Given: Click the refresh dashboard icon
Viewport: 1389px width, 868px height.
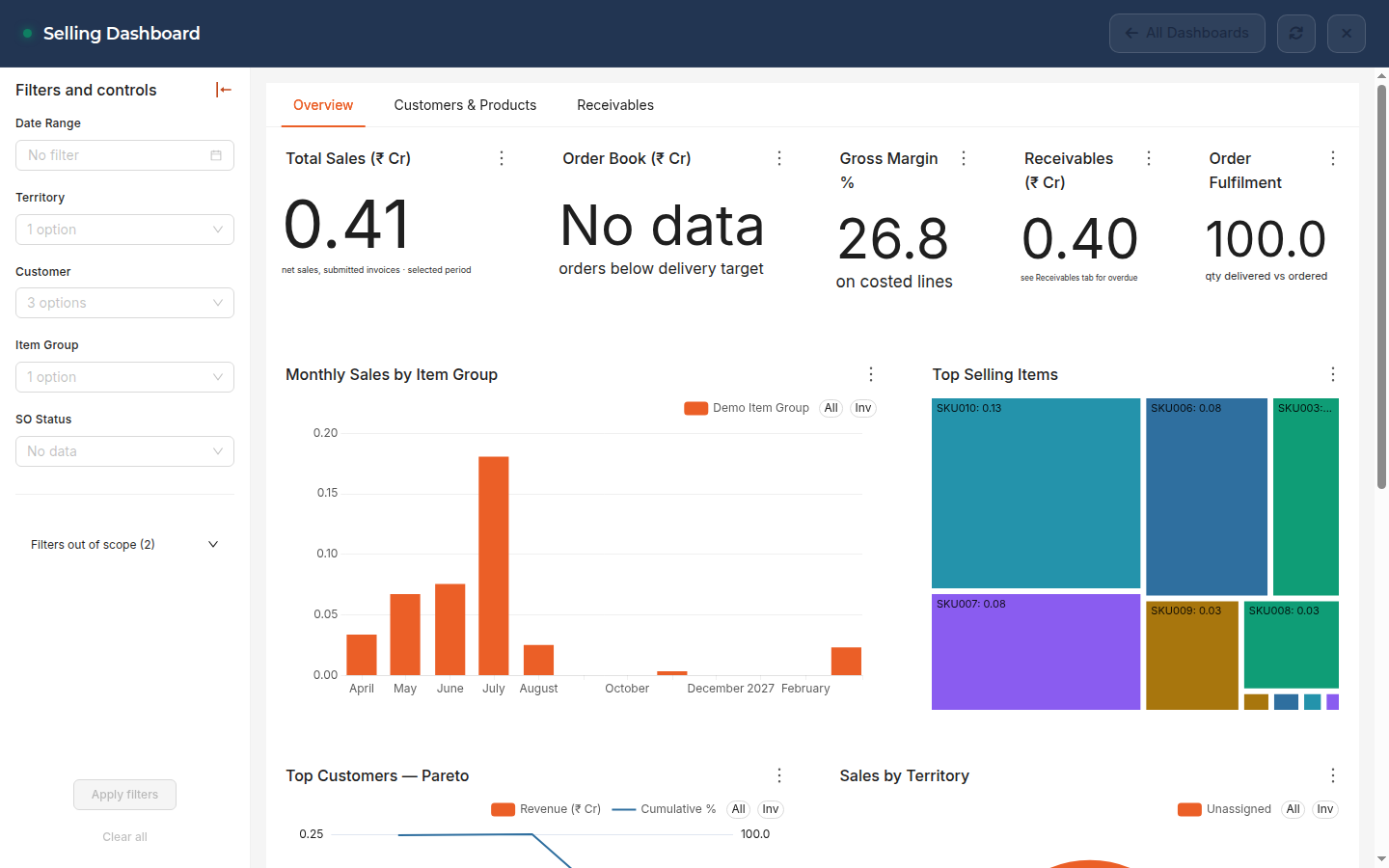Looking at the screenshot, I should 1296,33.
